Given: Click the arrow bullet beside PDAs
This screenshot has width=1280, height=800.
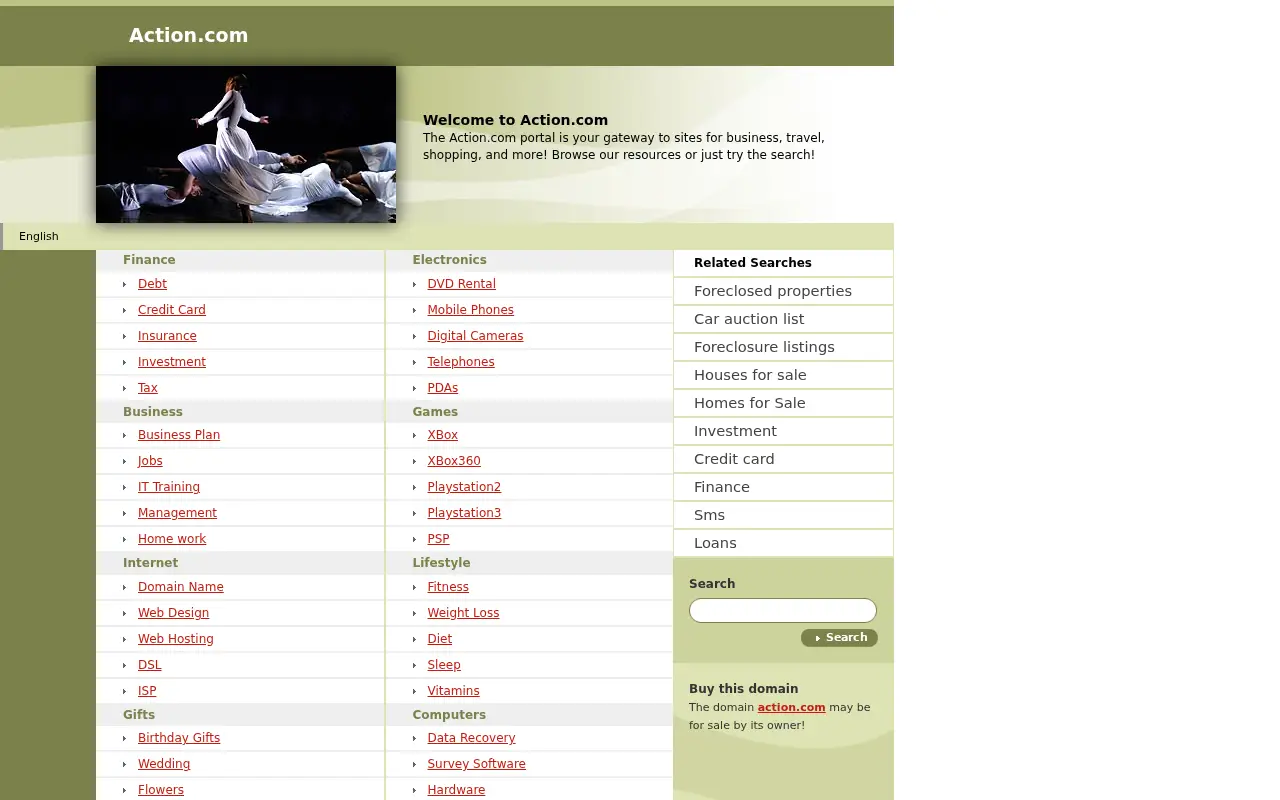Looking at the screenshot, I should click(414, 389).
